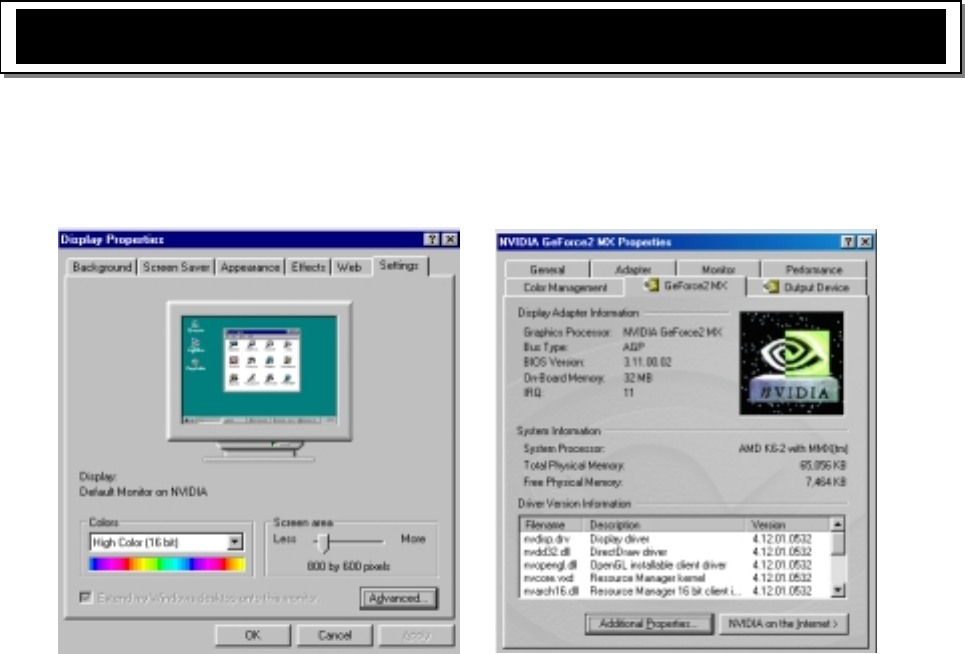Open the General tab in NVIDIA Properties
The height and width of the screenshot is (654, 965).
point(547,269)
